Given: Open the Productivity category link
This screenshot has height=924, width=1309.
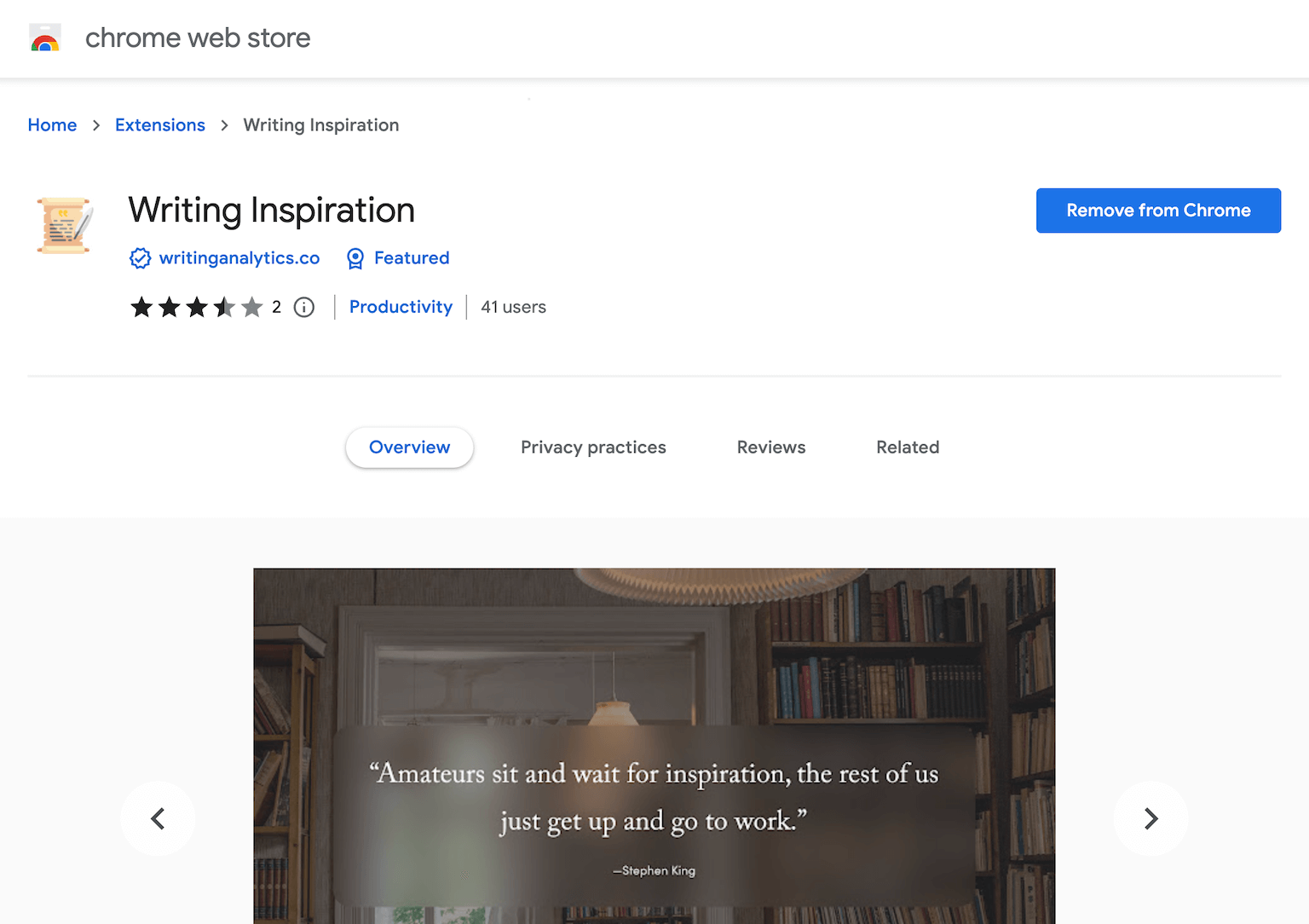Looking at the screenshot, I should point(401,307).
